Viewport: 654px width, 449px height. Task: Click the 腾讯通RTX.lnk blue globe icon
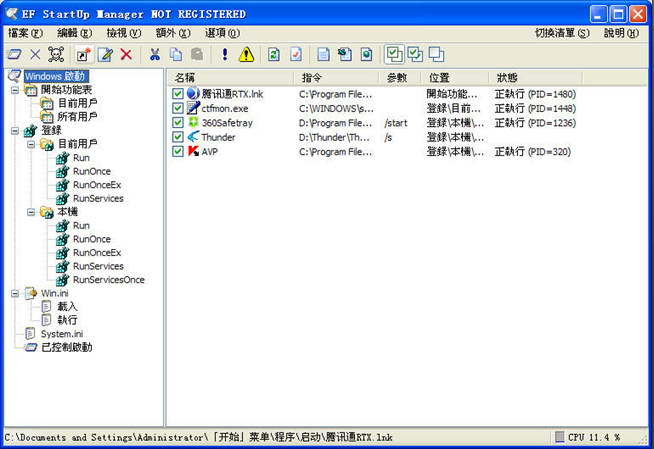point(193,93)
